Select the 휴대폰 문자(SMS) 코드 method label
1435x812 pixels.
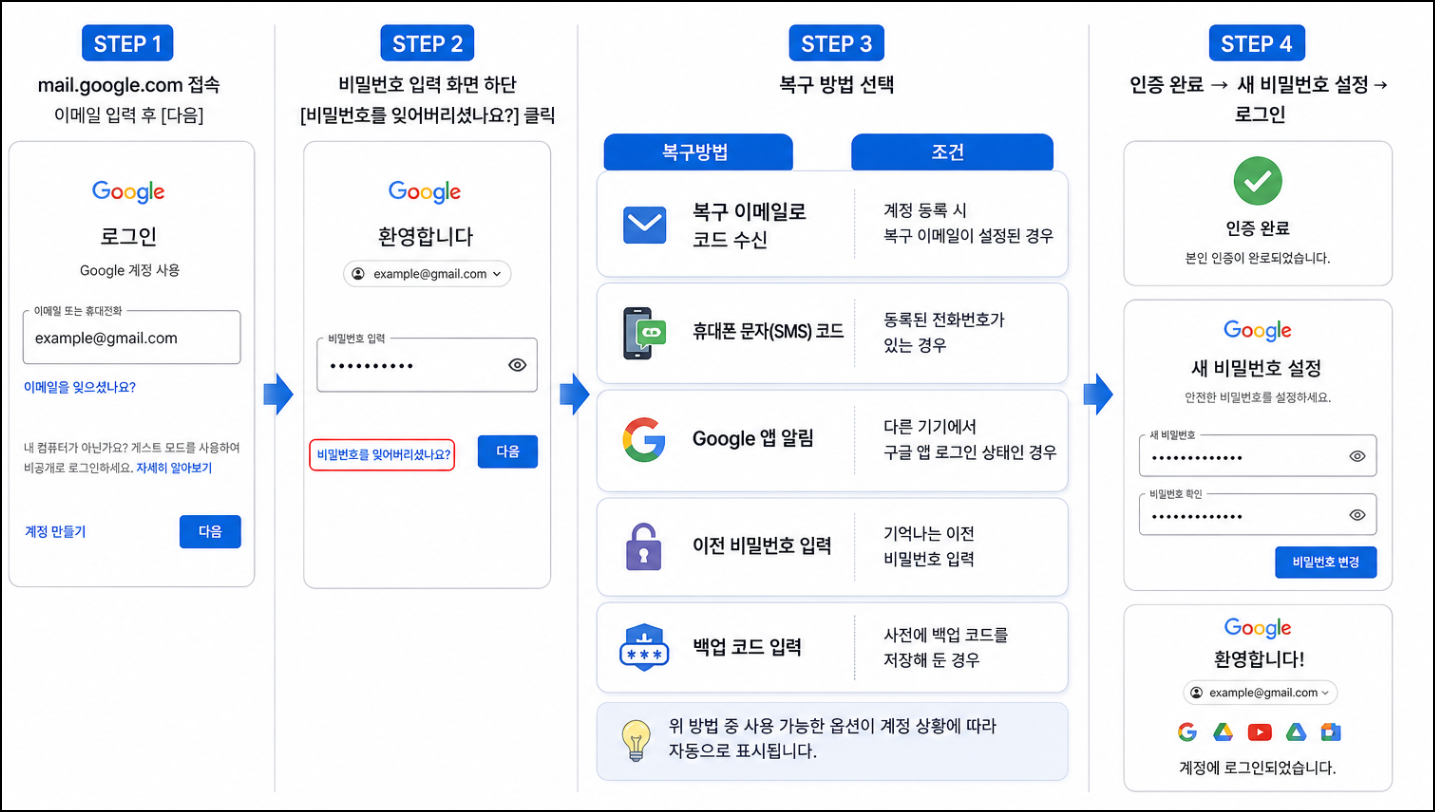pos(768,331)
